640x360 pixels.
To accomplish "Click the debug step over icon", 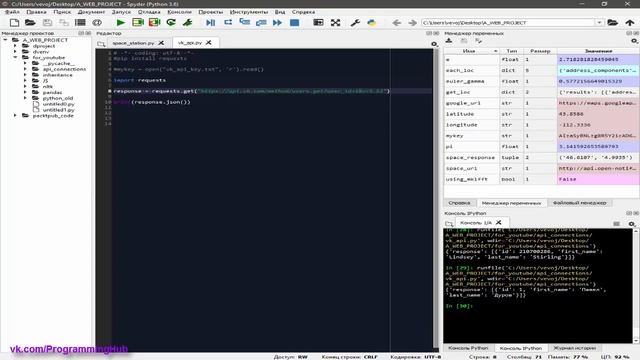I will coord(228,23).
